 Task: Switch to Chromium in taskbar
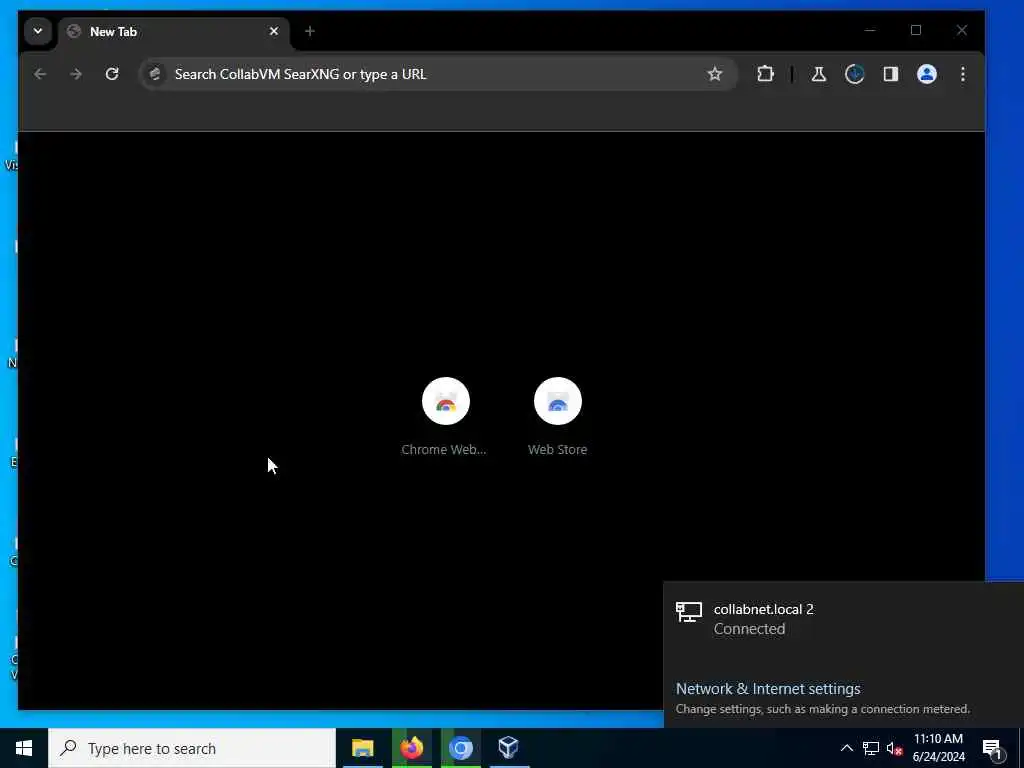[x=460, y=748]
